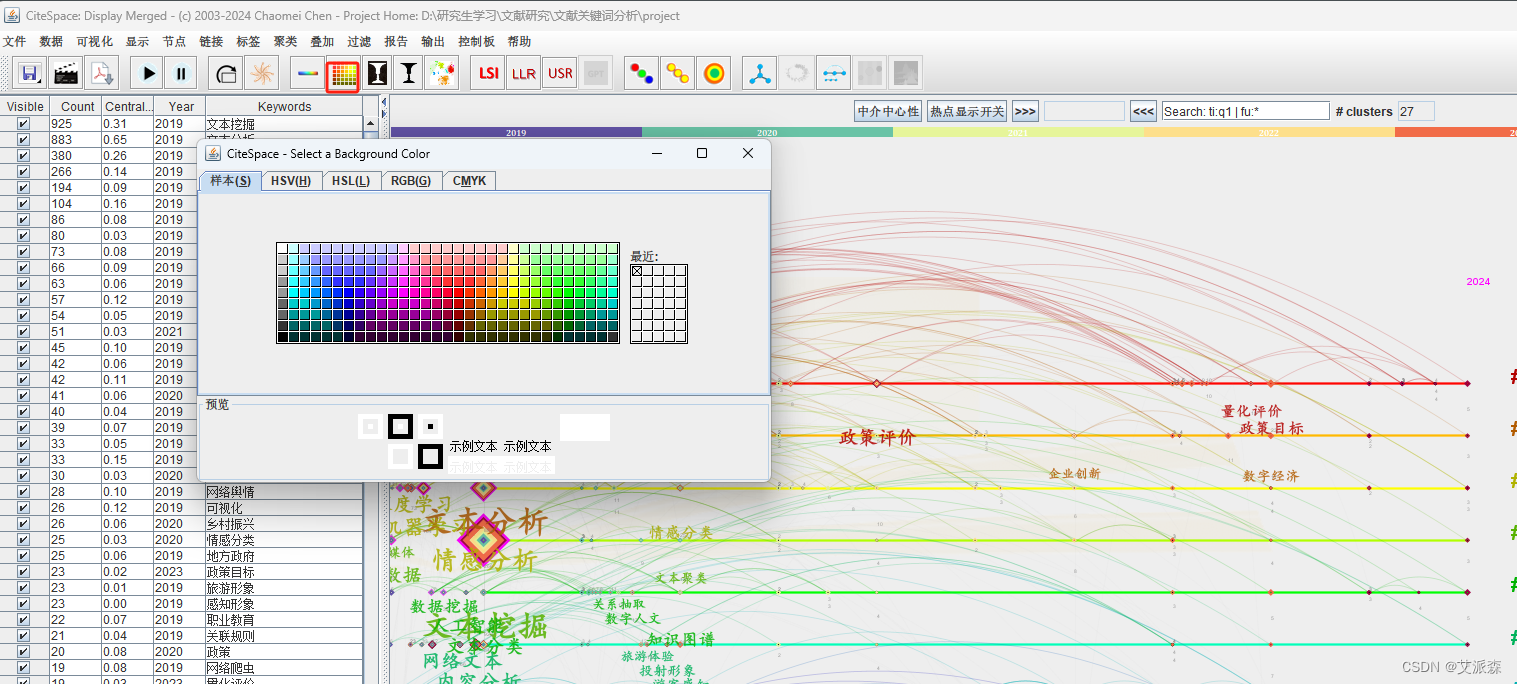Click the greyed GPT toolbar icon
Image resolution: width=1517 pixels, height=684 pixels.
[596, 73]
